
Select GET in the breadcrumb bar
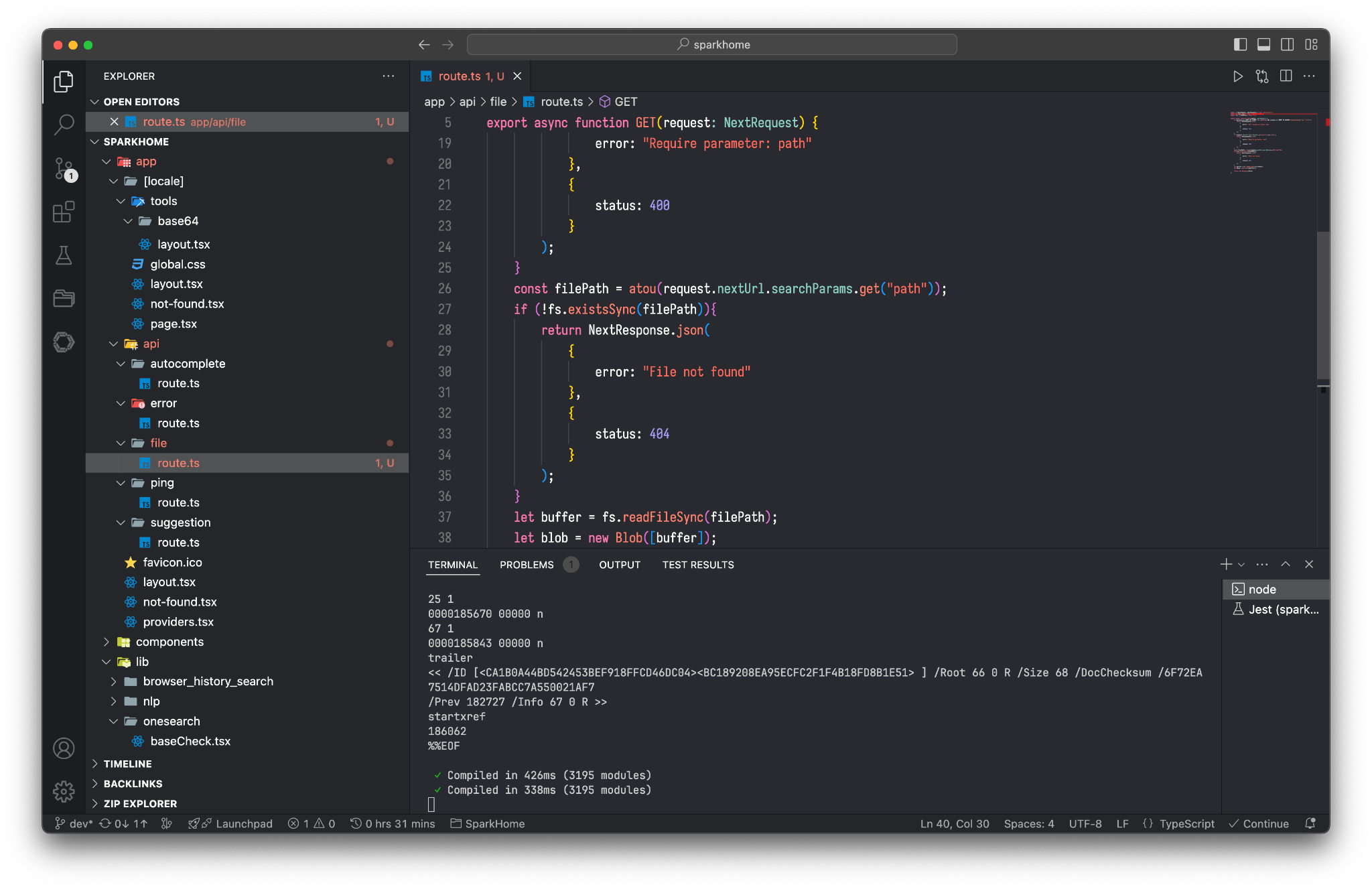[x=624, y=101]
